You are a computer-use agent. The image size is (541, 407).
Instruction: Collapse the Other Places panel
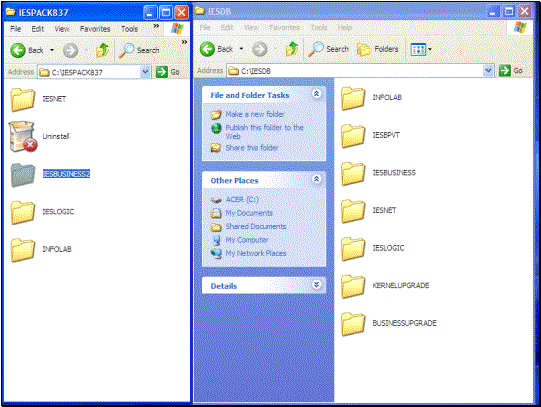pyautogui.click(x=316, y=179)
